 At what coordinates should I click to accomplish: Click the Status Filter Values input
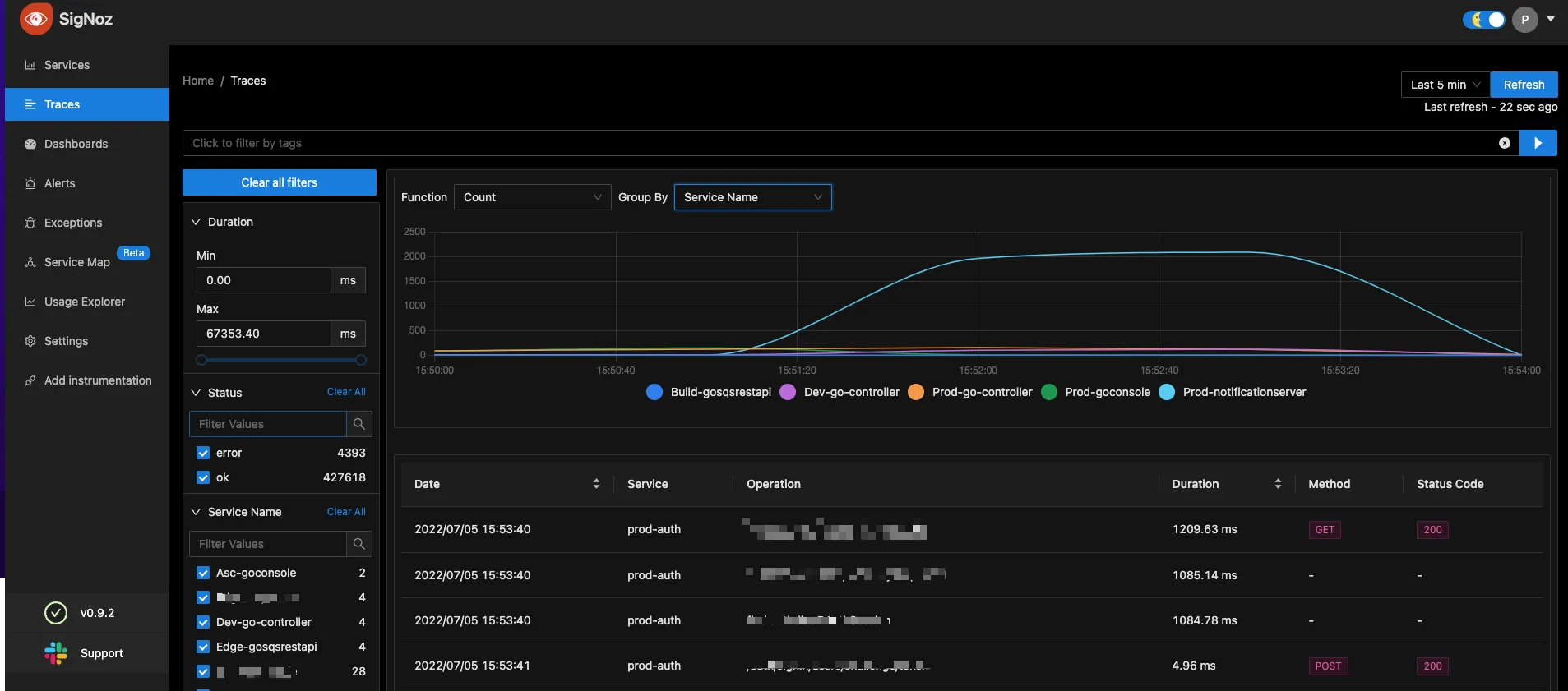[268, 424]
